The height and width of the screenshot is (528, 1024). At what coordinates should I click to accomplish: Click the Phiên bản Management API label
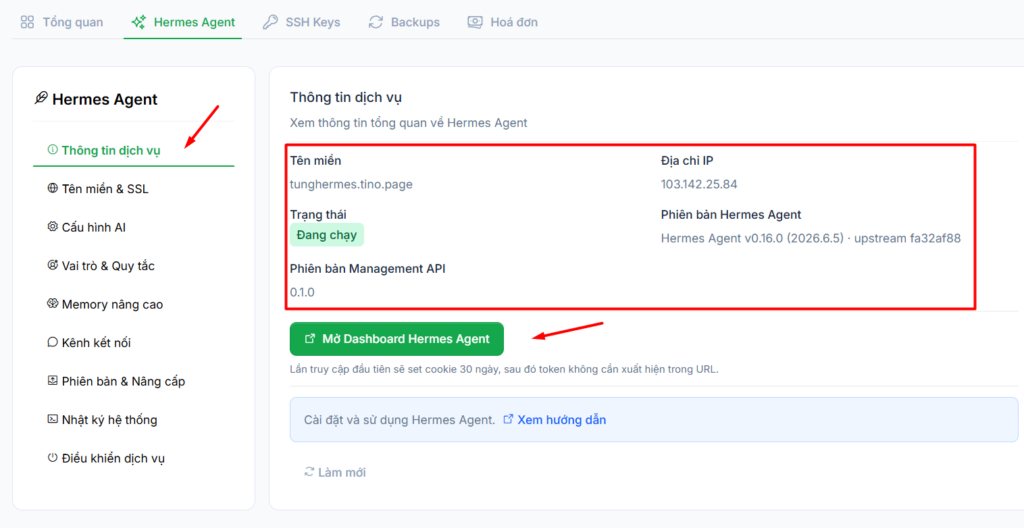pos(368,269)
